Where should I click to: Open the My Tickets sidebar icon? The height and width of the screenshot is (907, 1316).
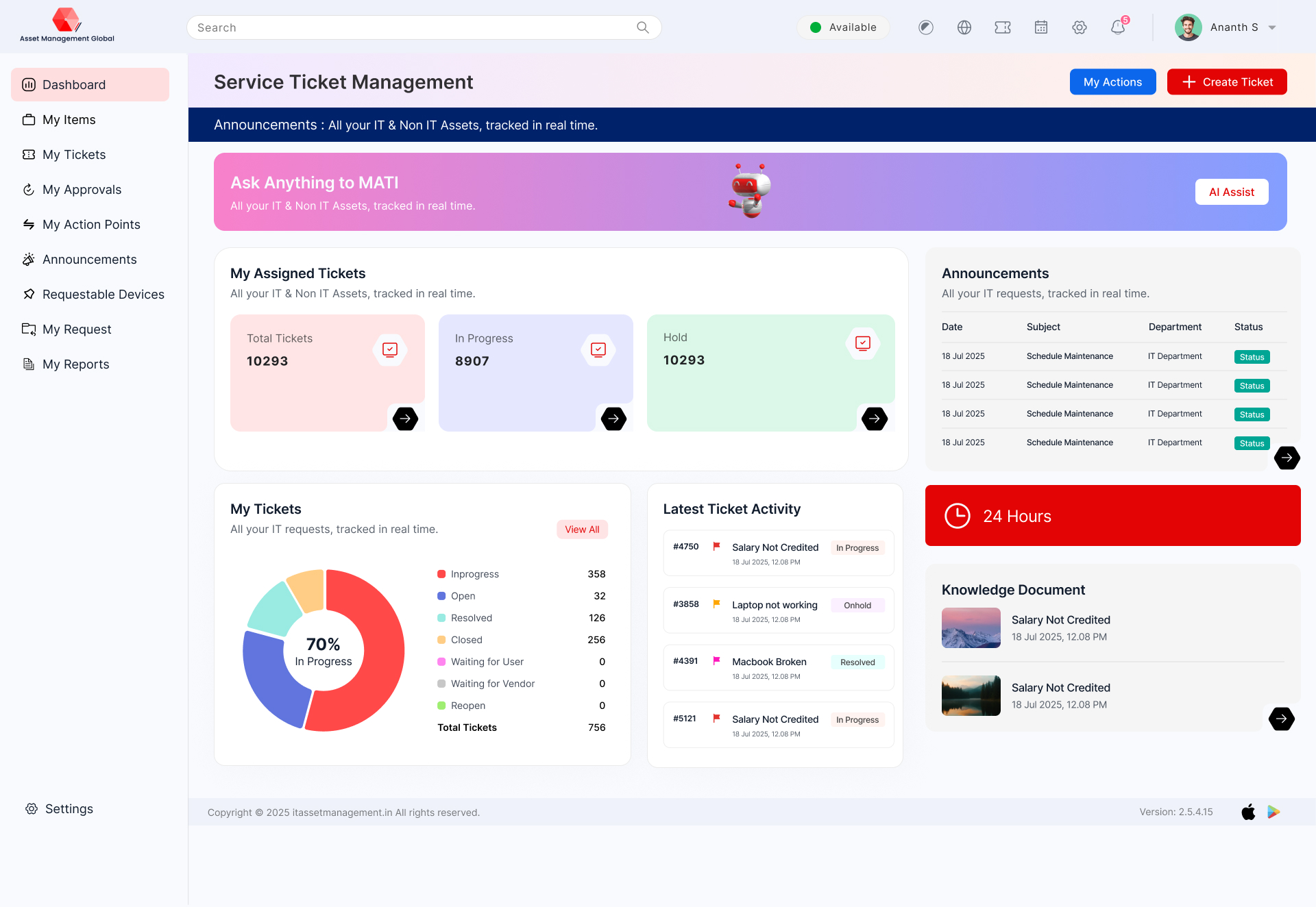coord(29,155)
